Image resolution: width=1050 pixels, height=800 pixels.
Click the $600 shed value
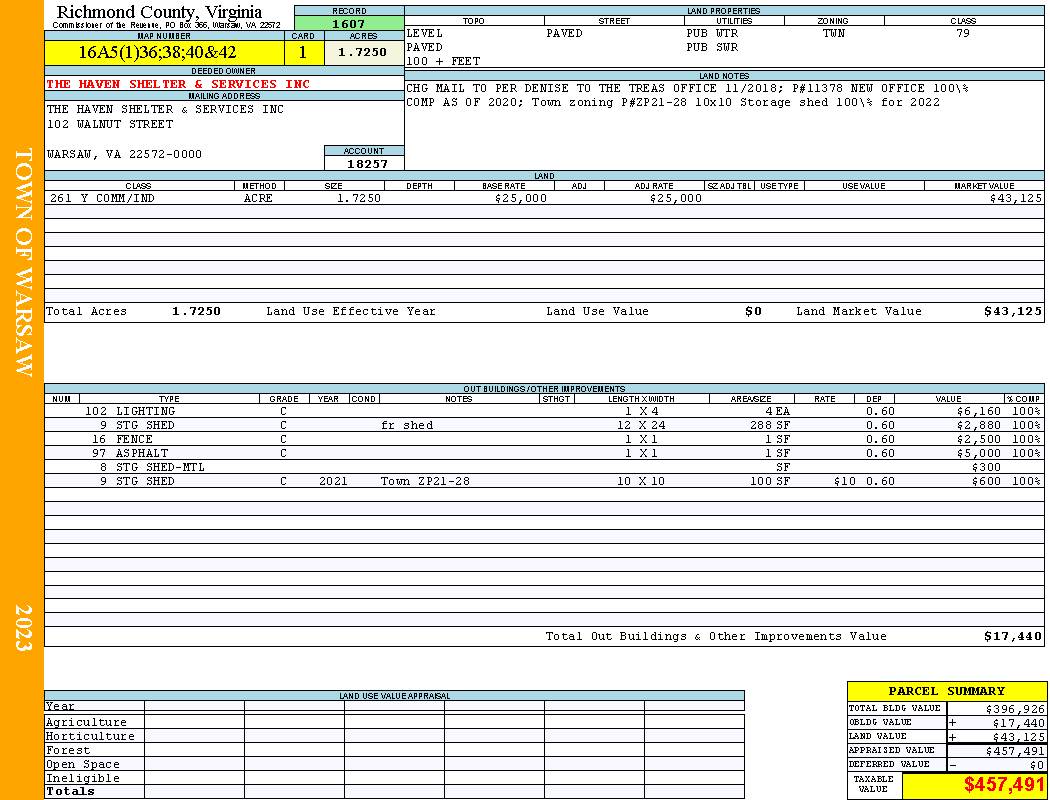click(986, 481)
